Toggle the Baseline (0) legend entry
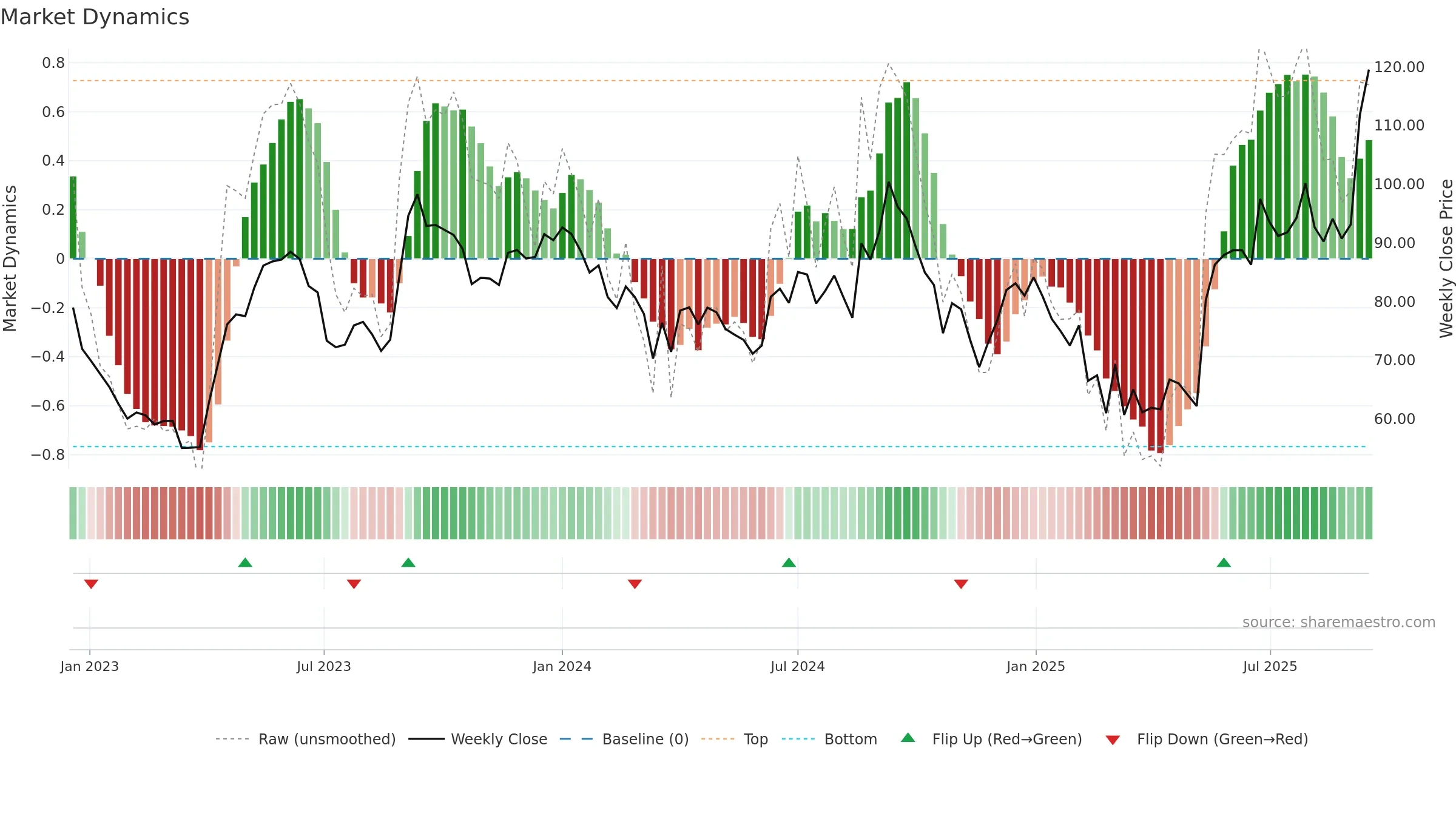Screen dimensions: 1456x819 click(x=624, y=739)
